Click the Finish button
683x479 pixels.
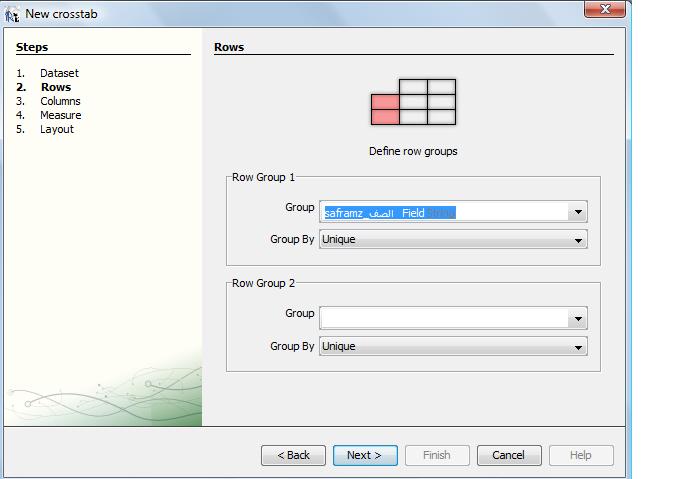click(437, 455)
